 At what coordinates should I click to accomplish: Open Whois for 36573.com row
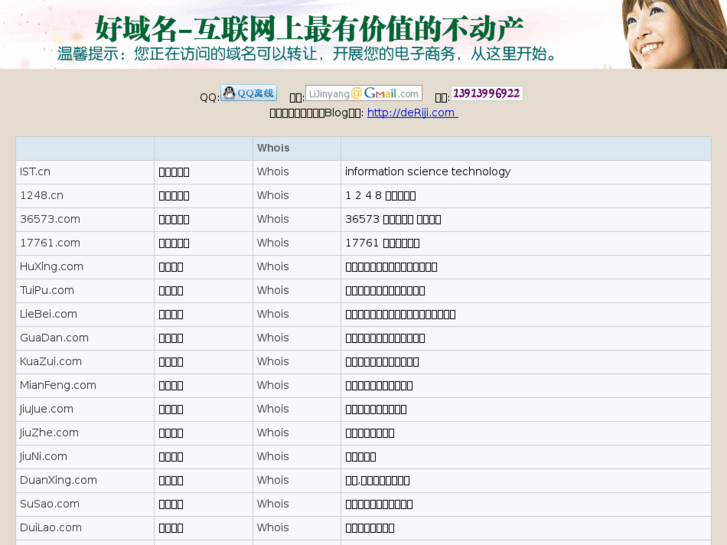click(273, 219)
